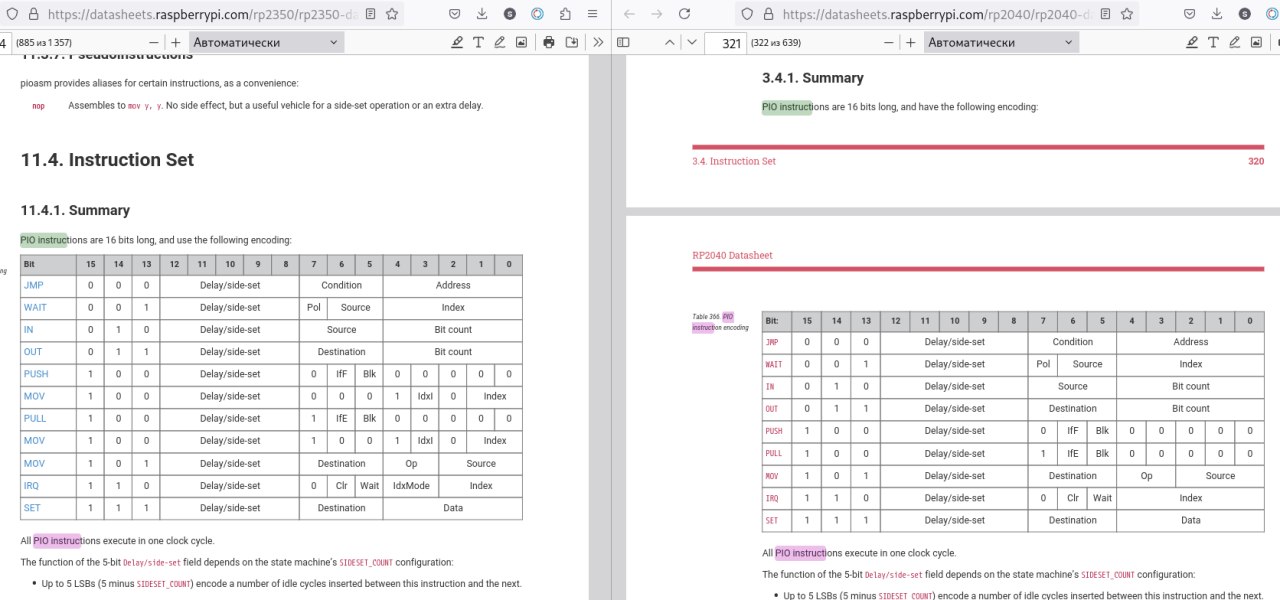This screenshot has width=1280, height=600.
Task: Focus the RP2040 datasheet URL bar
Action: (935, 15)
